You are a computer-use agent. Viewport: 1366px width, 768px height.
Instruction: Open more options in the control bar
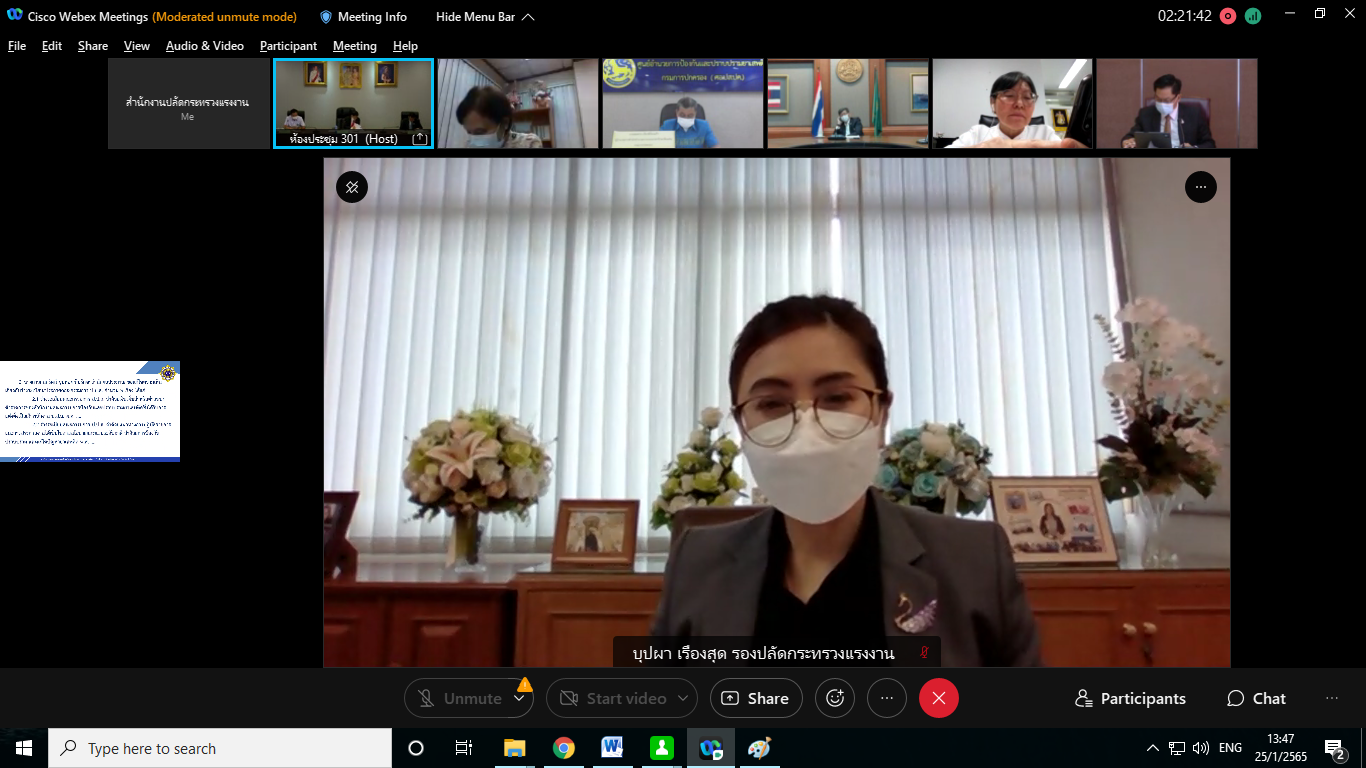tap(886, 698)
